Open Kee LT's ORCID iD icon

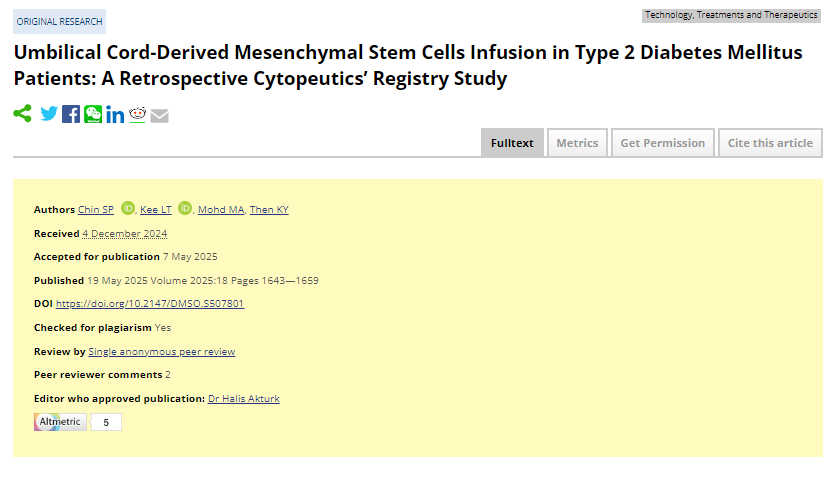pyautogui.click(x=185, y=208)
